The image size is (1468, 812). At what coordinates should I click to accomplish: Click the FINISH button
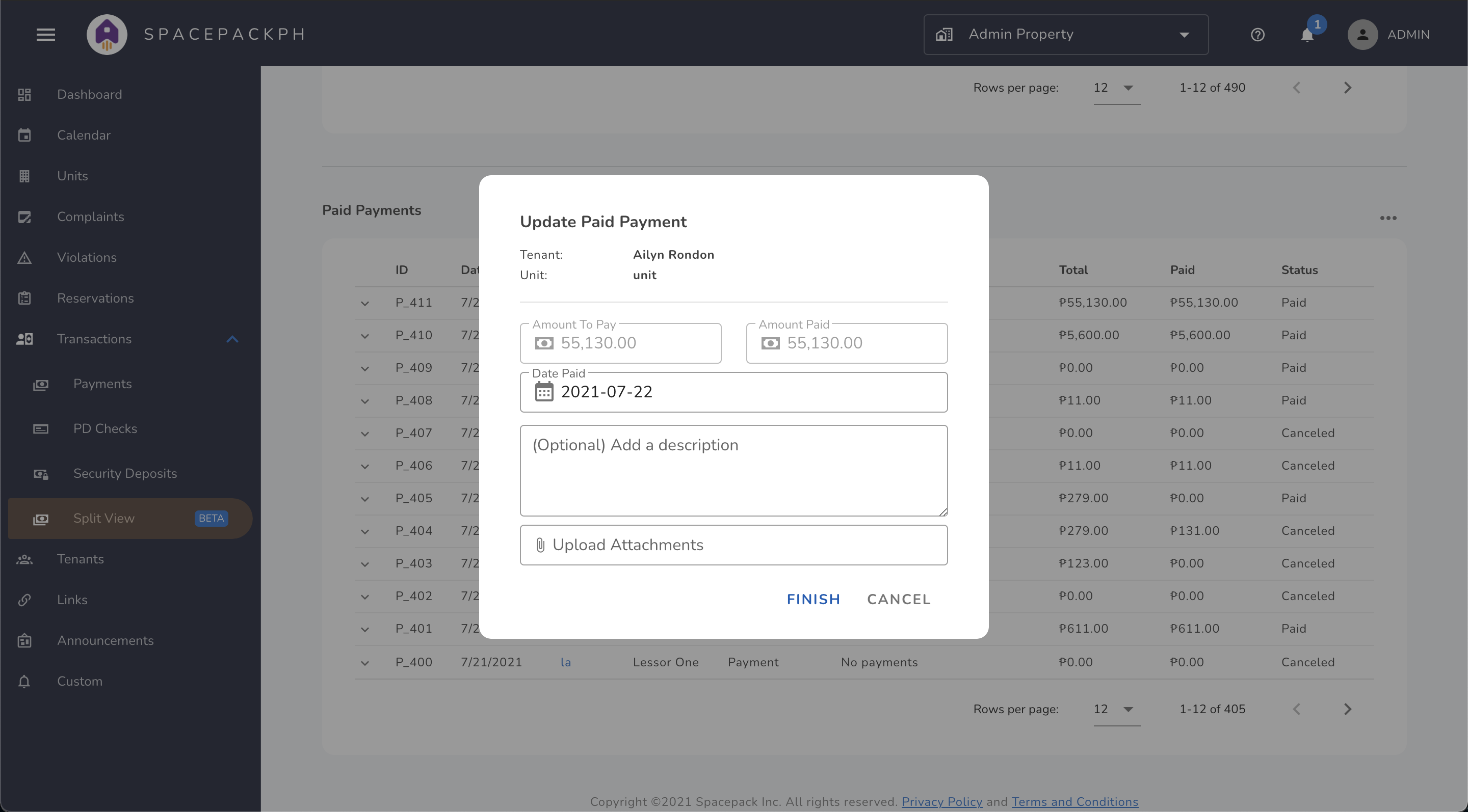813,599
